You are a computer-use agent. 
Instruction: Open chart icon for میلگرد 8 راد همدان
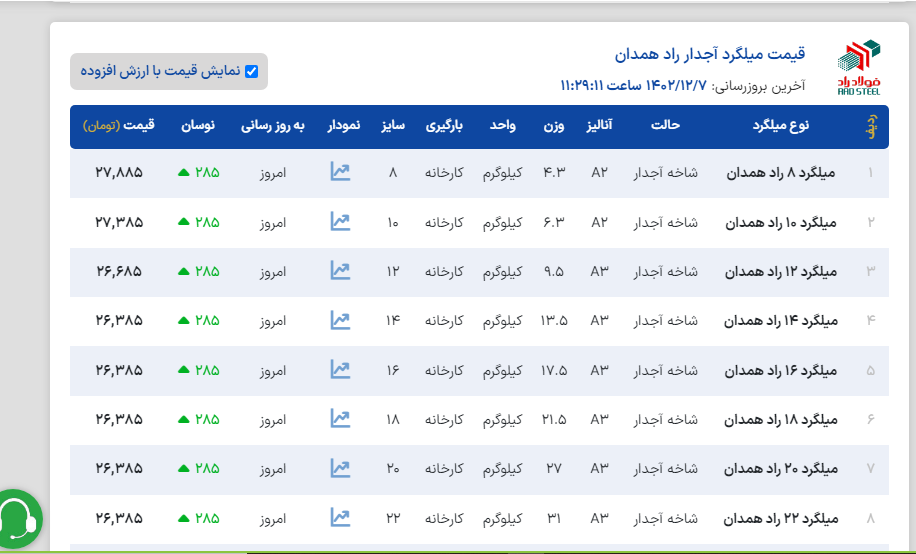(x=340, y=172)
